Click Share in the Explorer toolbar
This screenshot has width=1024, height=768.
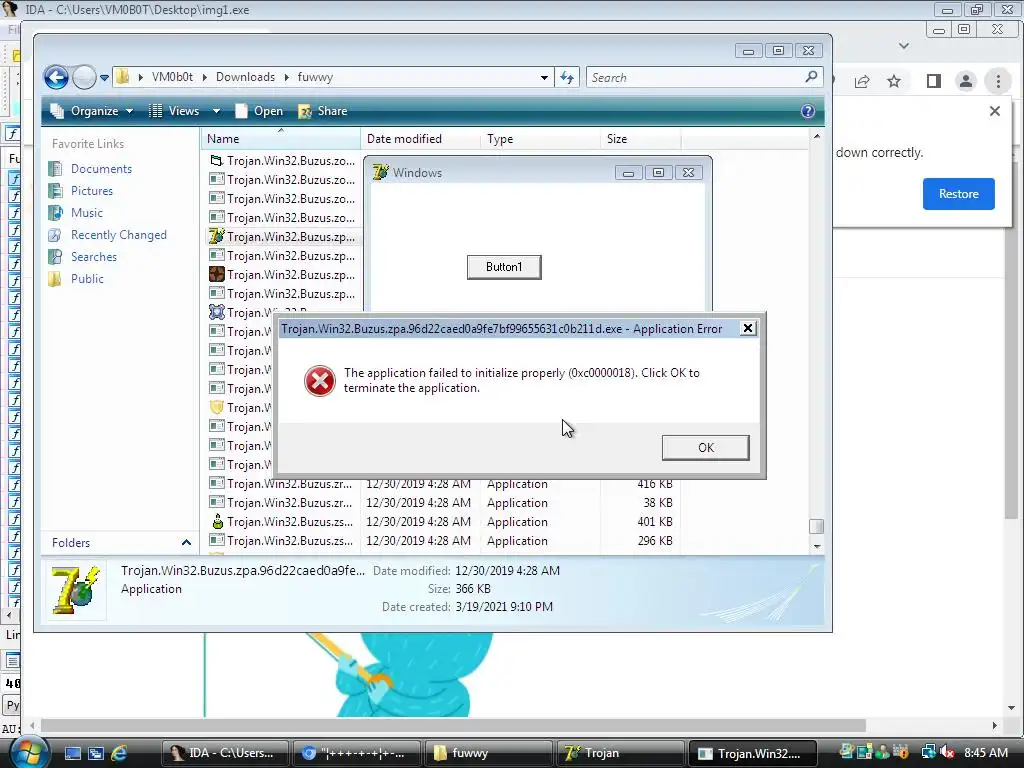[x=323, y=111]
